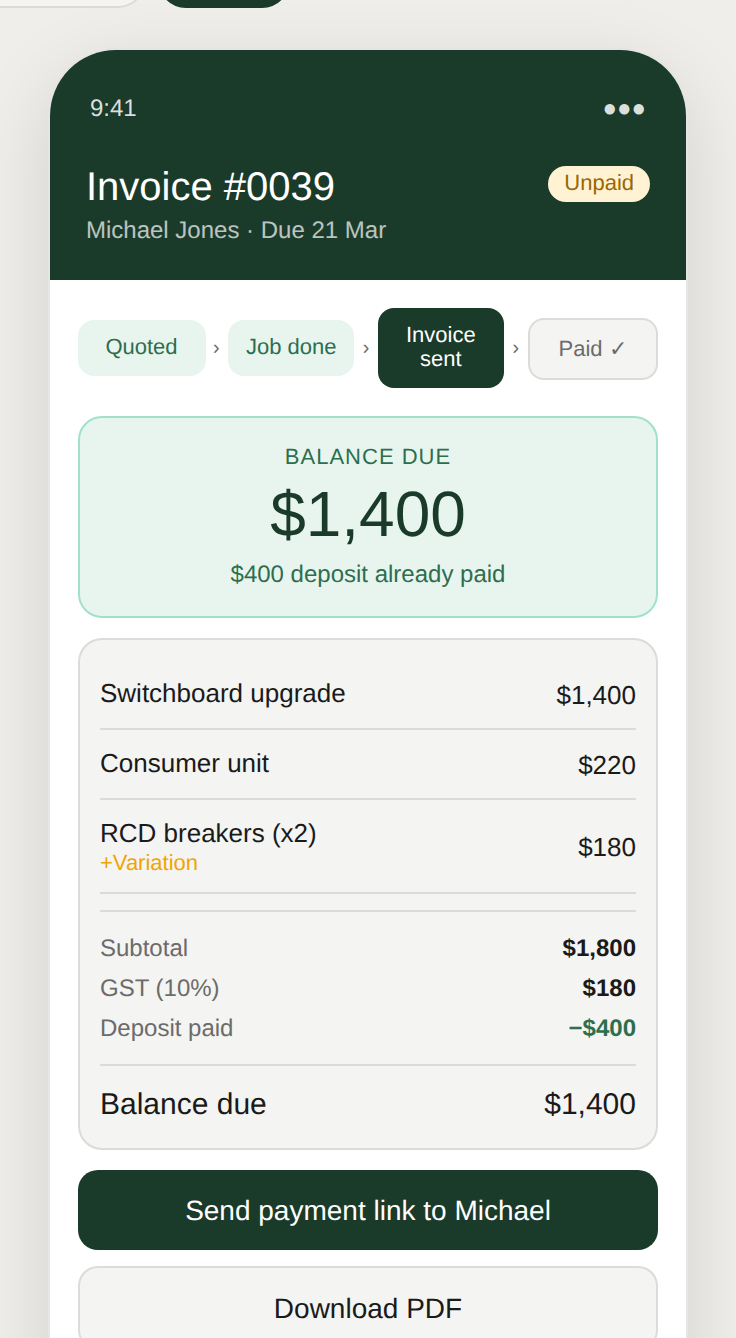Select the Job done stage pill

click(x=291, y=347)
